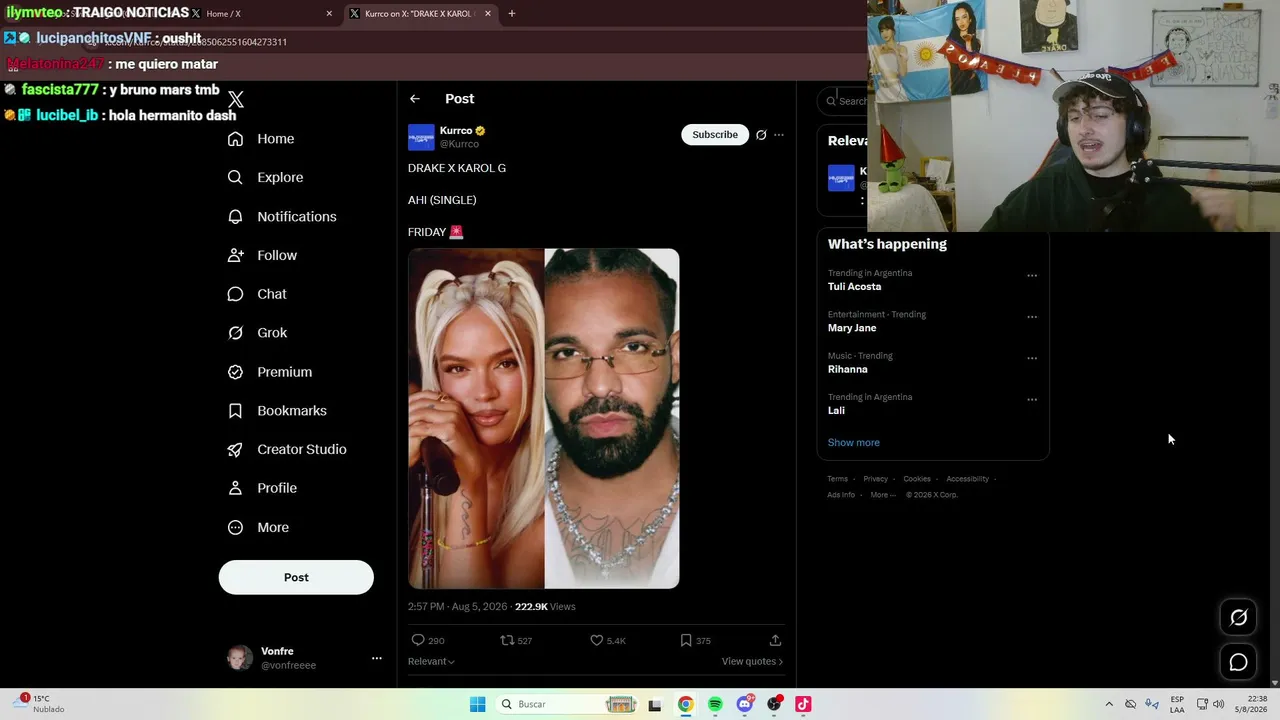Click the 222.9K Views count

545,607
